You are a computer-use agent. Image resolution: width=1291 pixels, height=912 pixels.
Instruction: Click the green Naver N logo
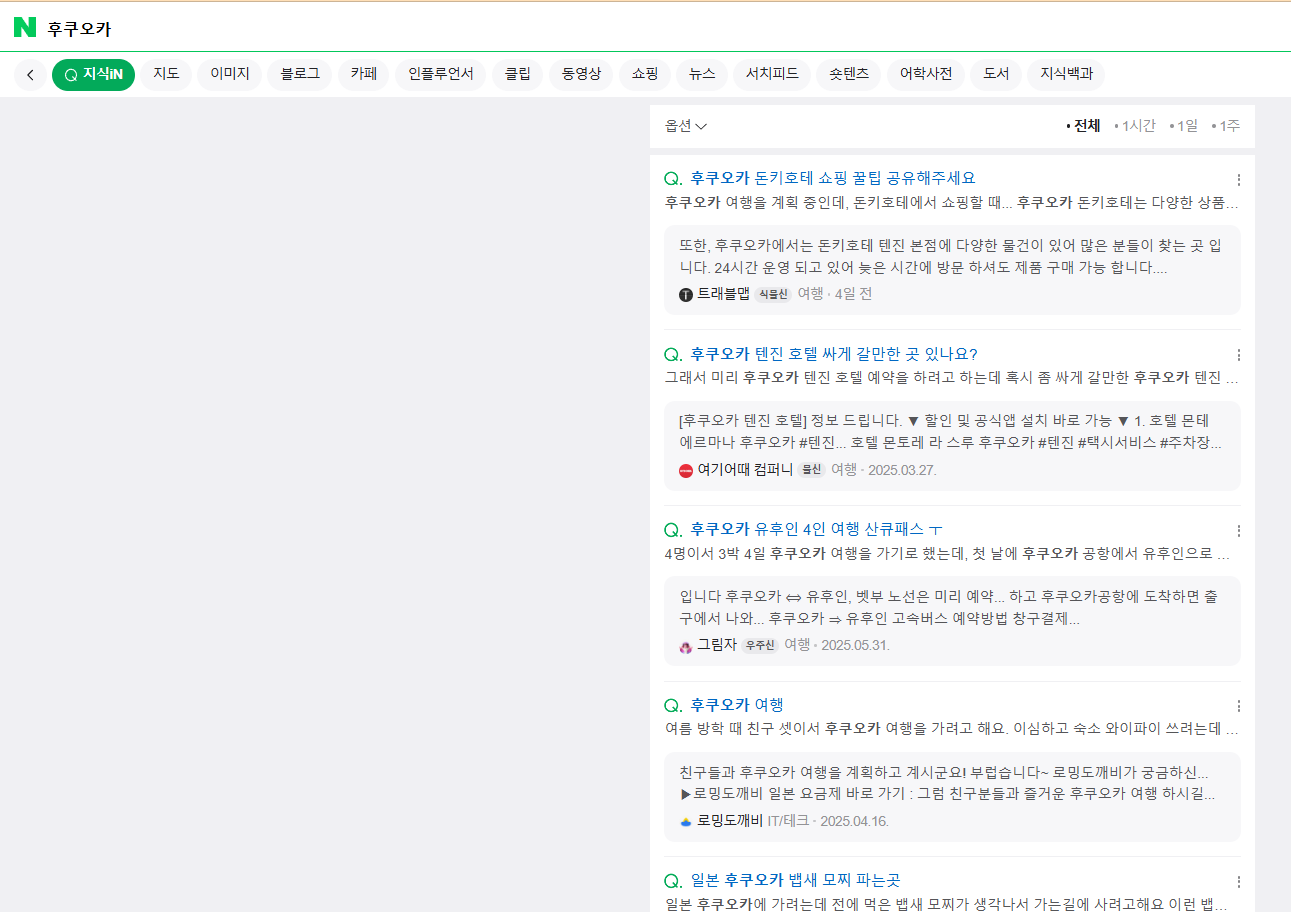(25, 28)
